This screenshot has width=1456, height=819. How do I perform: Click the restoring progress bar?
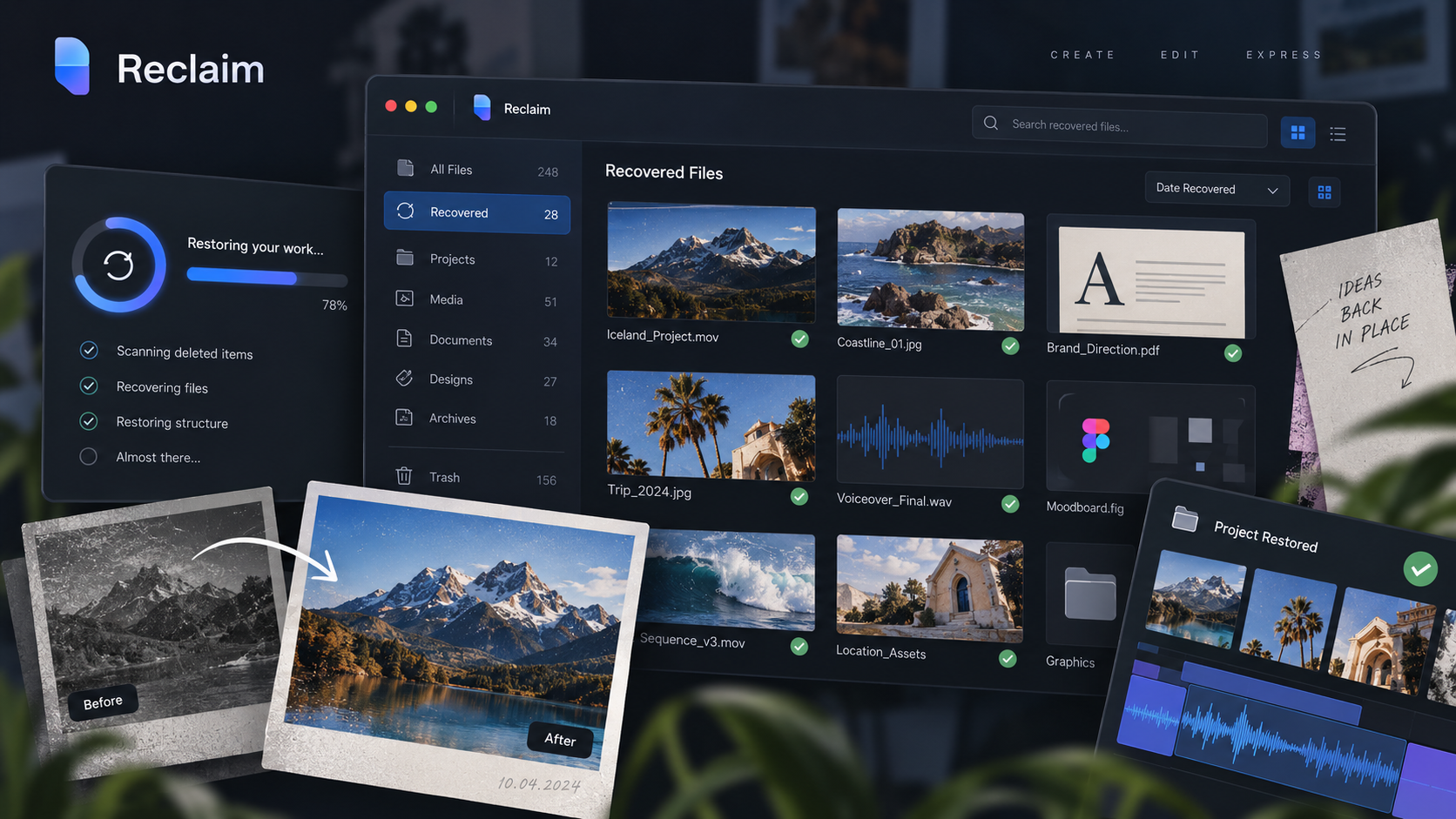point(267,278)
